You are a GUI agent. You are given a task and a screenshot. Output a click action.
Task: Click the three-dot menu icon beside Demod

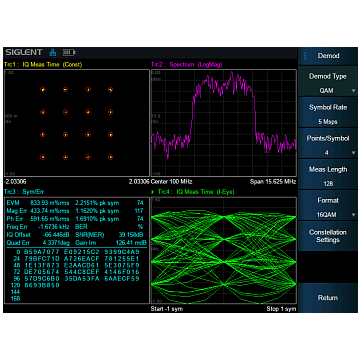tap(305, 56)
